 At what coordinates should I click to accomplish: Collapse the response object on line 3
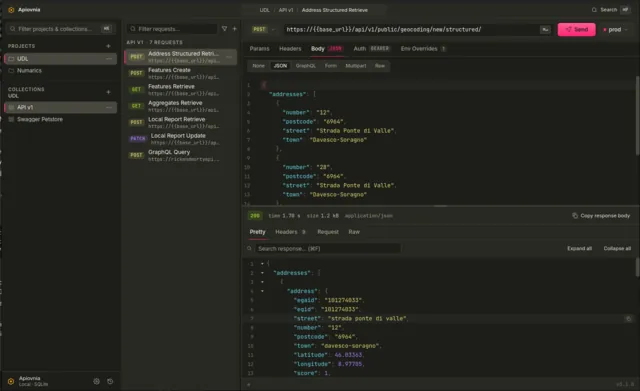262,282
